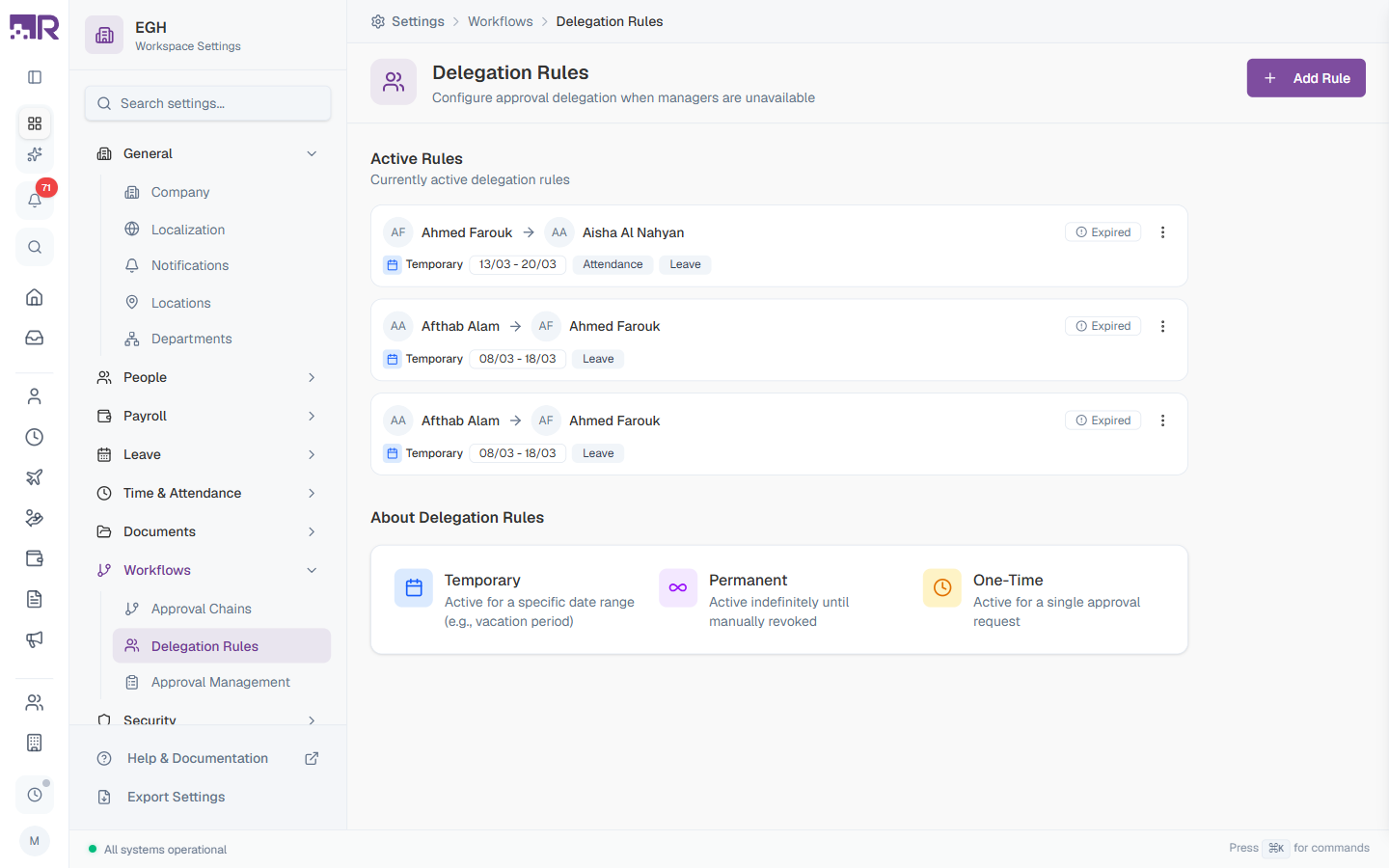
Task: Open user avatar M
Action: pyautogui.click(x=35, y=841)
